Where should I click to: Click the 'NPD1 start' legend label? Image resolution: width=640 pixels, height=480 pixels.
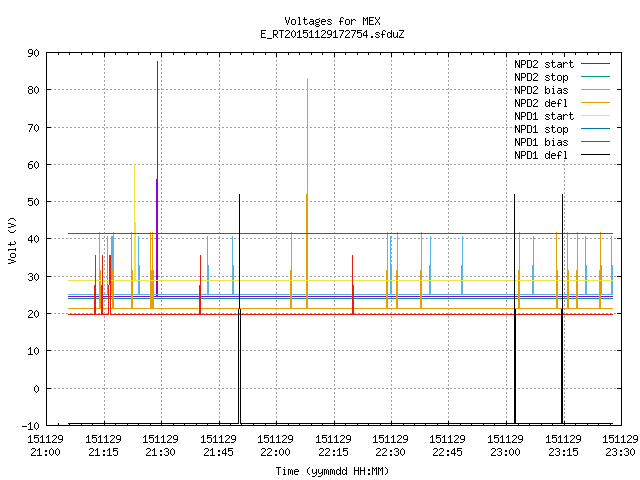point(544,116)
